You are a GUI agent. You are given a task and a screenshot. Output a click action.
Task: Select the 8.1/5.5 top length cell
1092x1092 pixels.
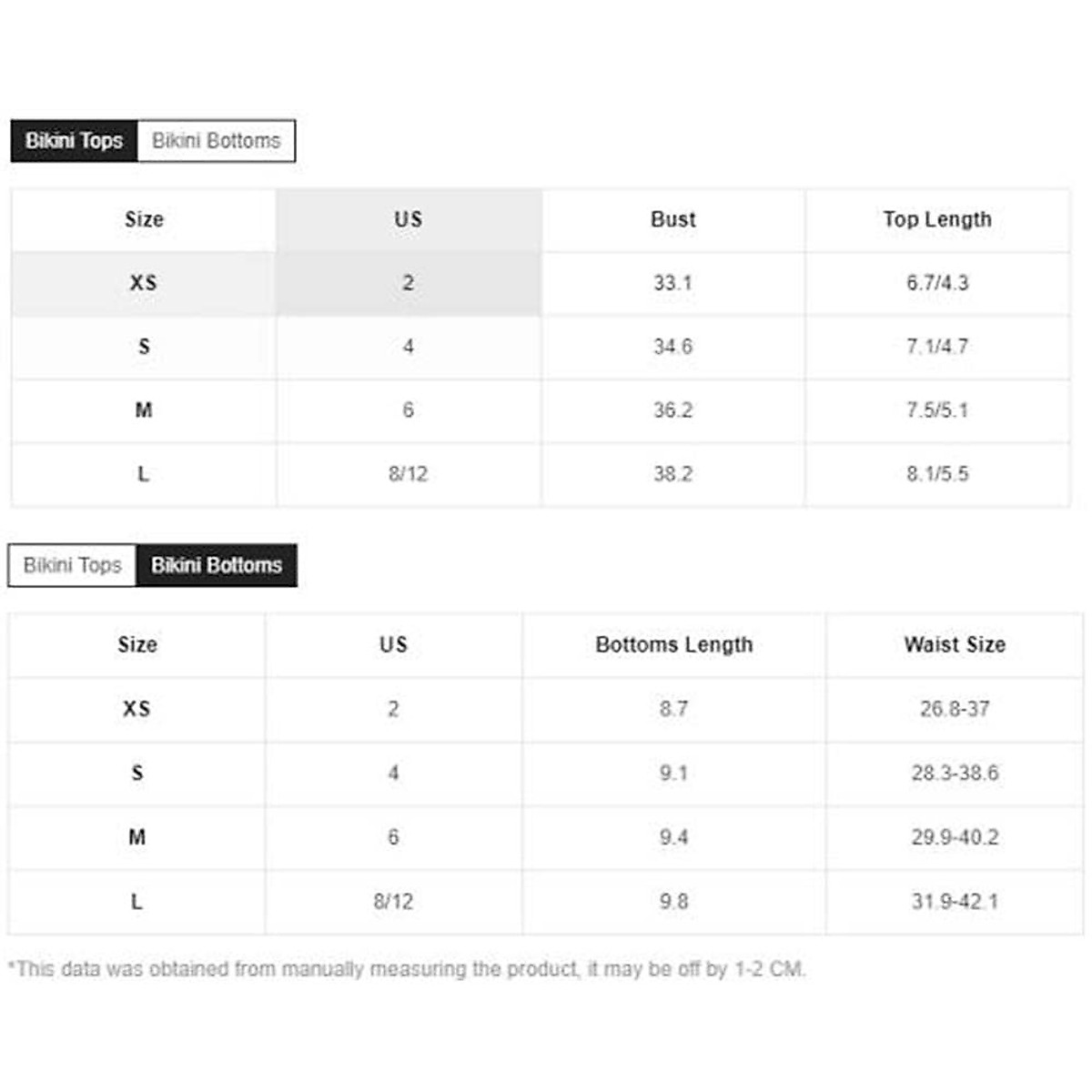(937, 474)
